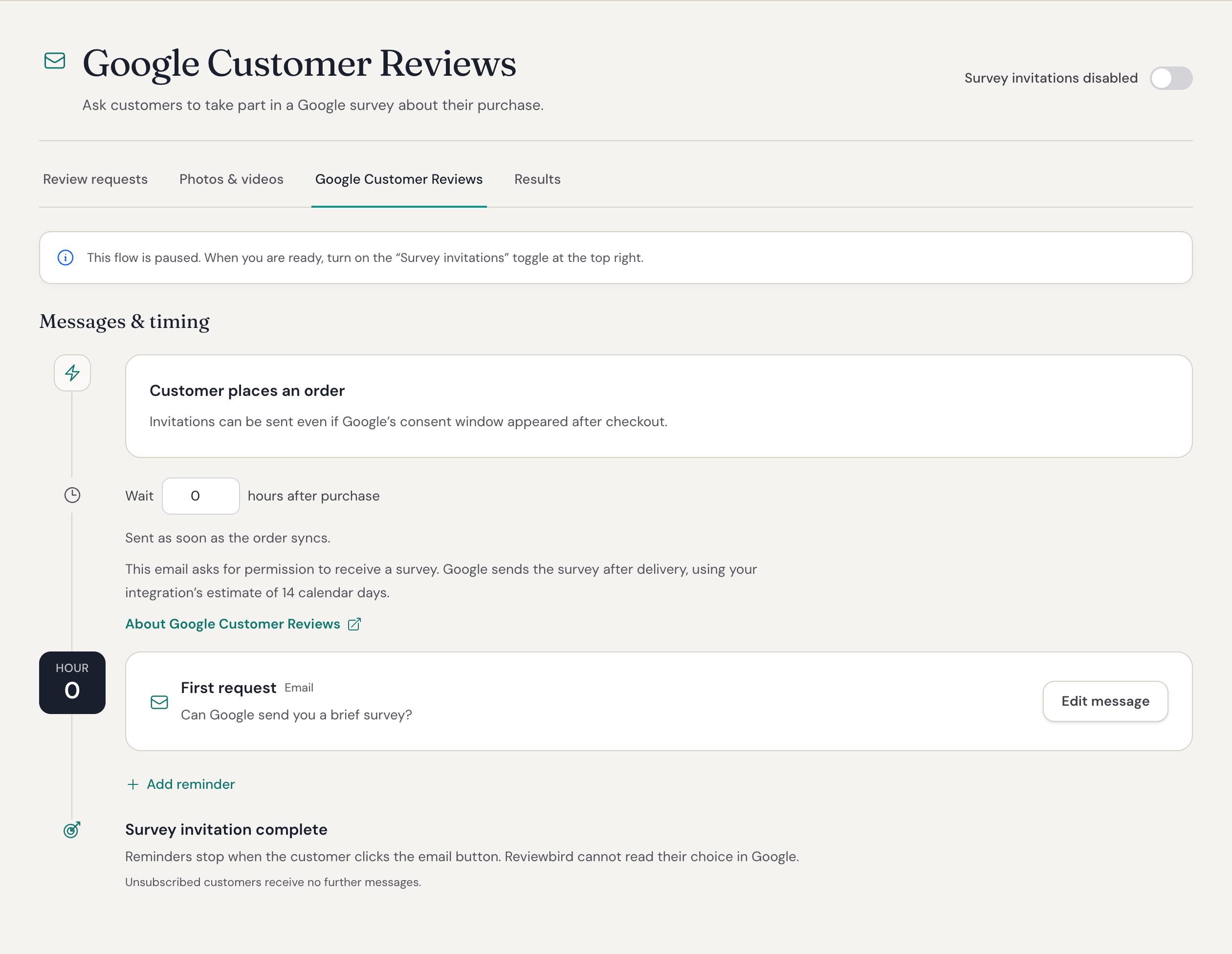This screenshot has width=1232, height=954.
Task: Click the lightning bolt trigger icon
Action: (x=72, y=373)
